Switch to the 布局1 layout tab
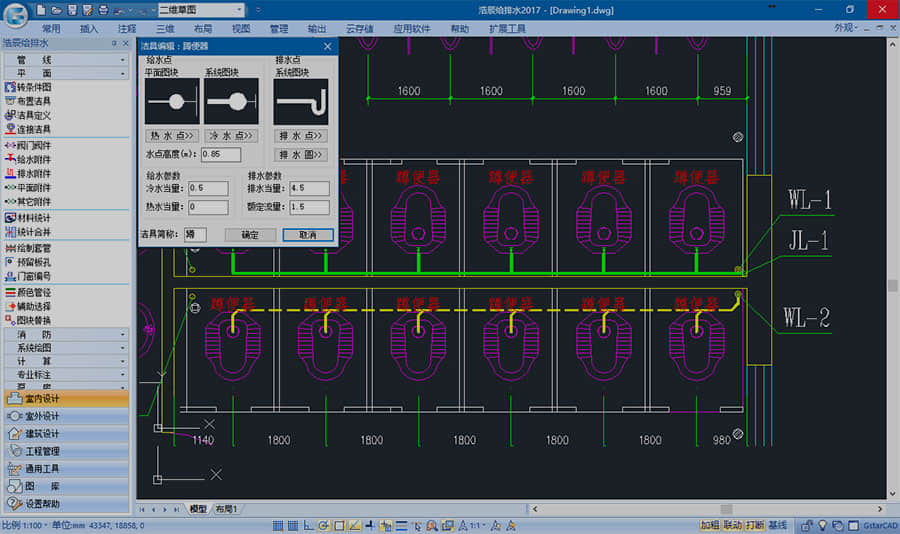The width and height of the screenshot is (900, 534). [226, 509]
